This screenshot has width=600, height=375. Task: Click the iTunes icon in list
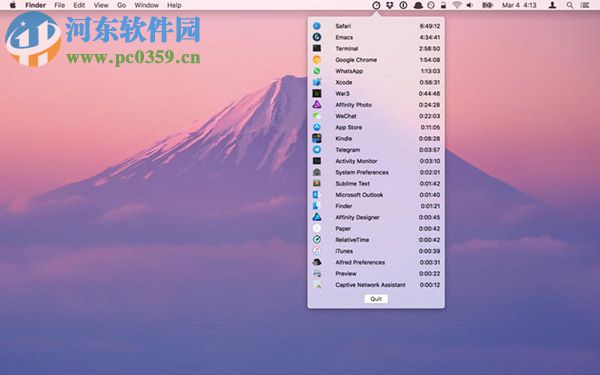pyautogui.click(x=317, y=251)
